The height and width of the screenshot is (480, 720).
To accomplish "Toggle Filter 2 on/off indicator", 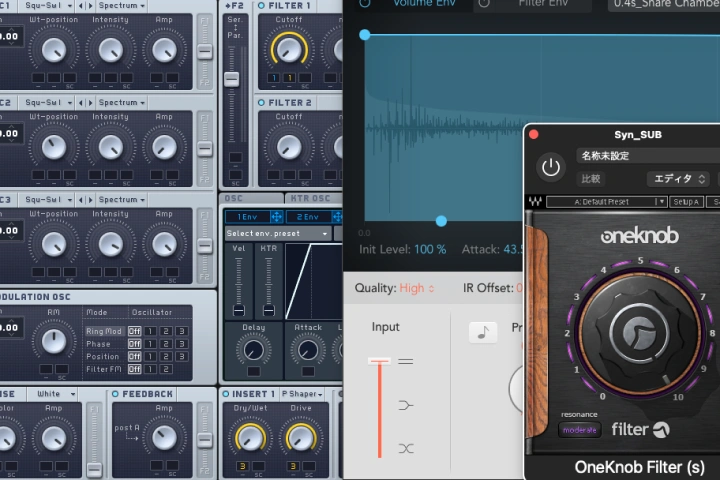I will 261,102.
